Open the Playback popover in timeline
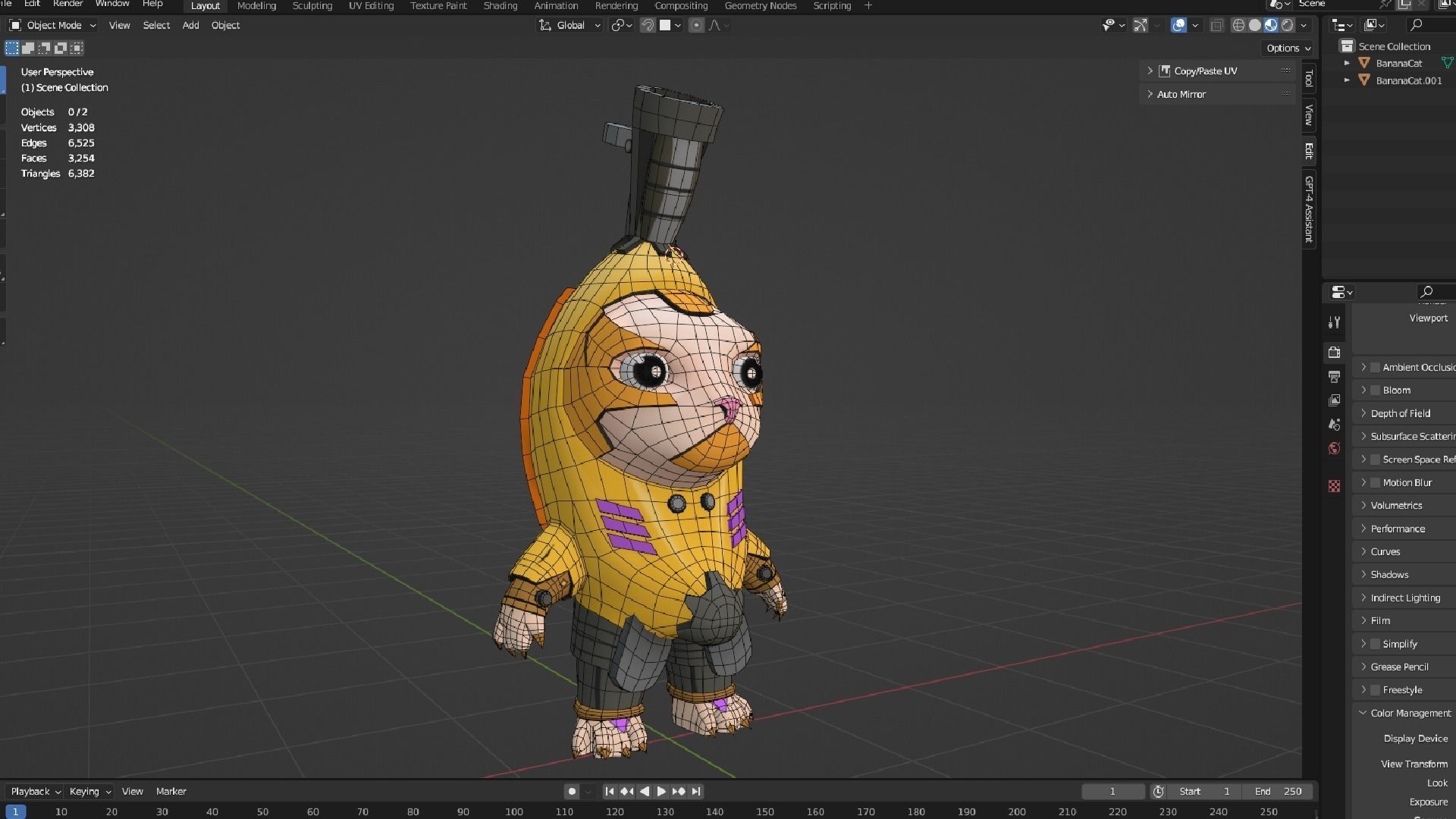The image size is (1456, 819). click(35, 791)
